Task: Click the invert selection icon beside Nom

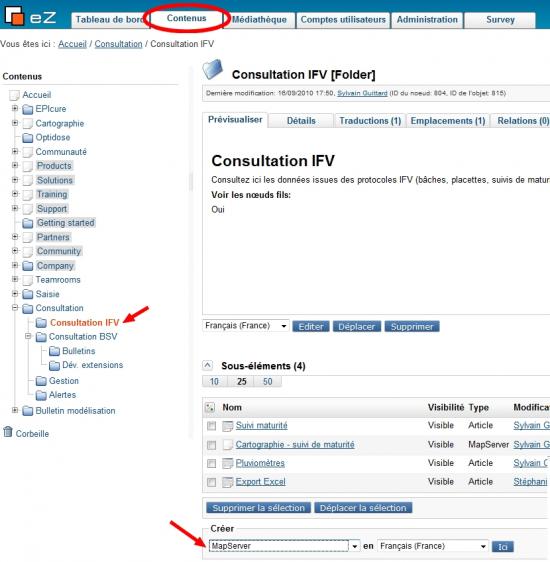Action: tap(210, 408)
